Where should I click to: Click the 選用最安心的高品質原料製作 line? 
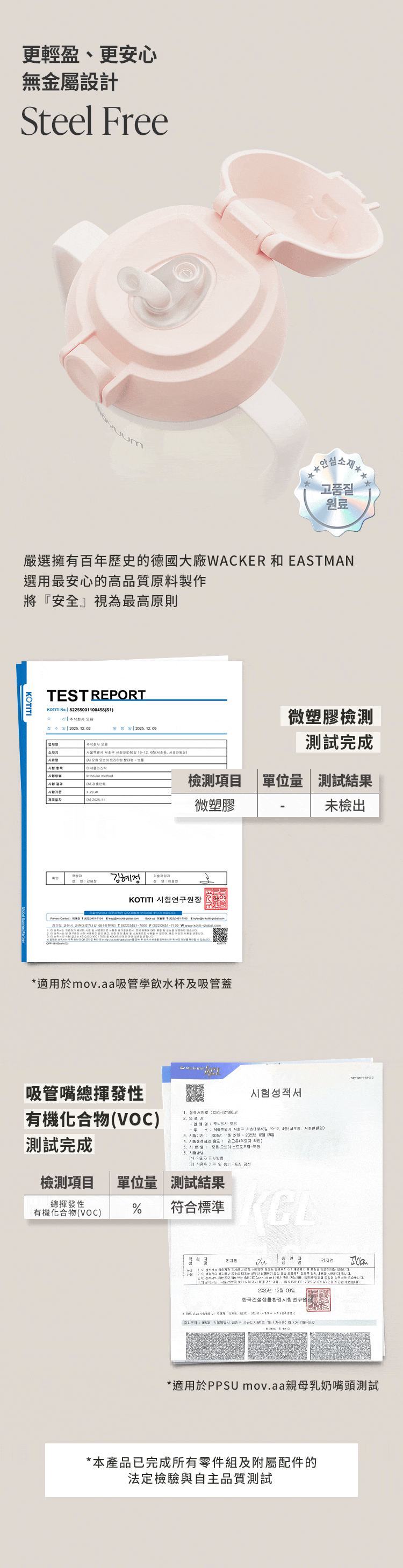tap(114, 581)
